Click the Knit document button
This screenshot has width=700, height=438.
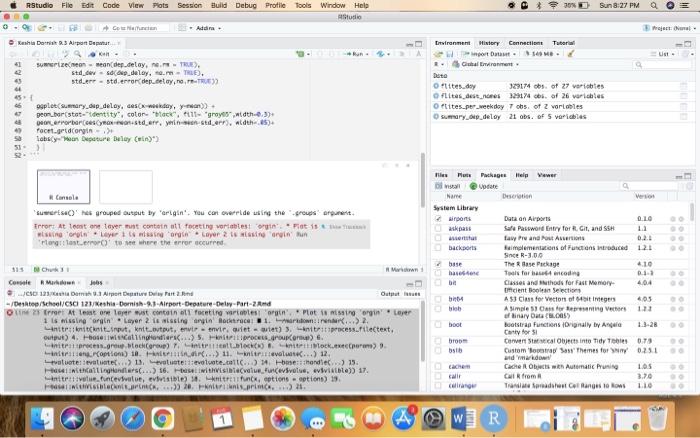point(99,54)
